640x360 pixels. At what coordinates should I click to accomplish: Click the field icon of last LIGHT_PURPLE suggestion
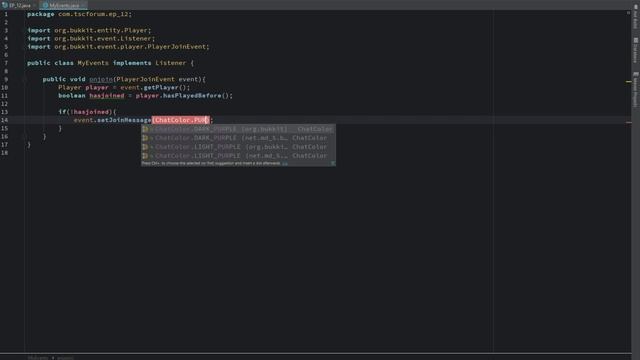tap(145, 156)
